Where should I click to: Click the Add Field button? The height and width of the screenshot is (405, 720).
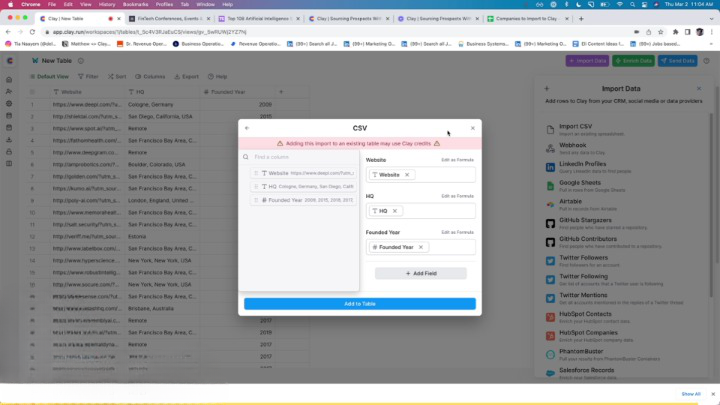(x=421, y=273)
